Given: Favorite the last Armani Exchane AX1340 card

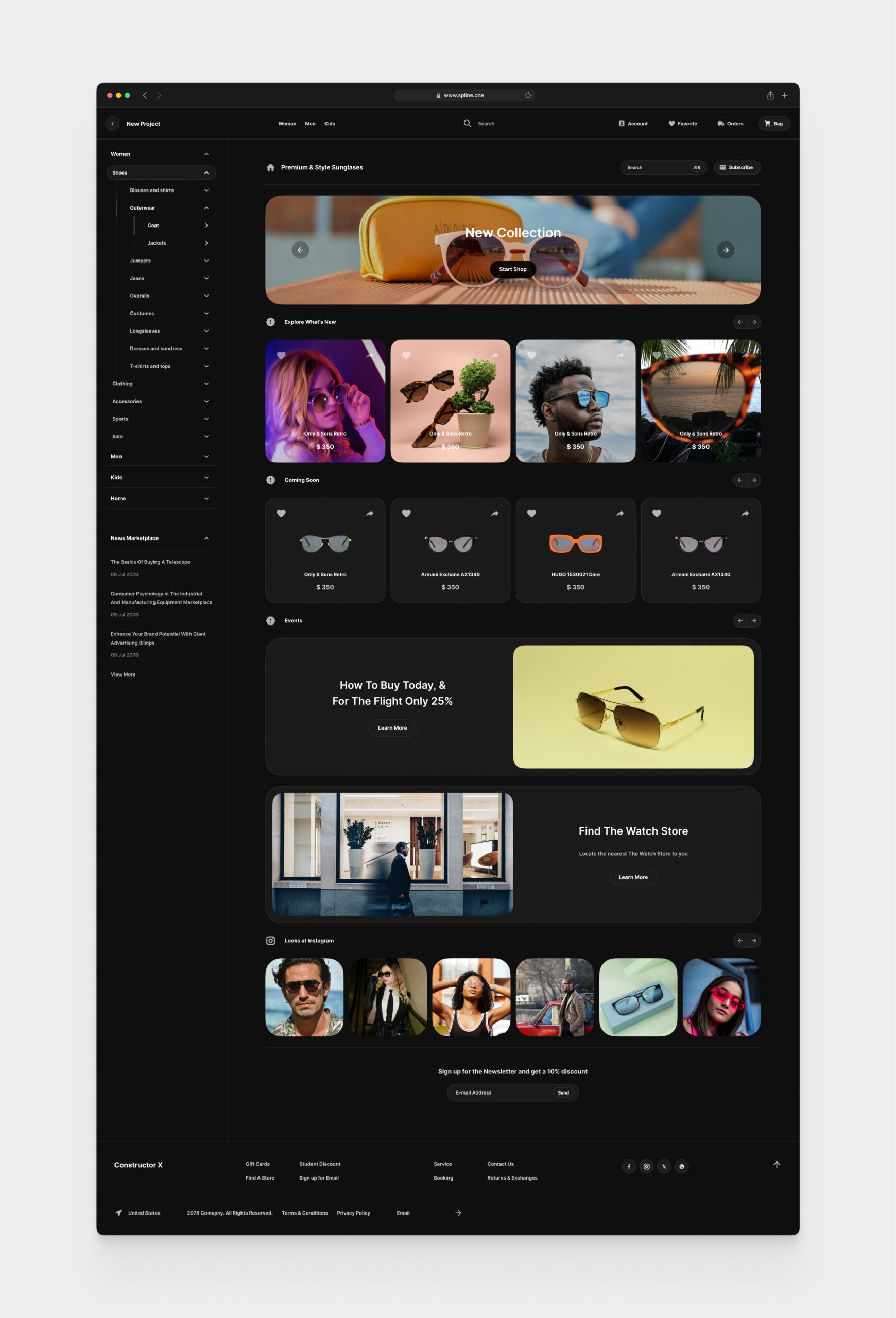Looking at the screenshot, I should [657, 514].
